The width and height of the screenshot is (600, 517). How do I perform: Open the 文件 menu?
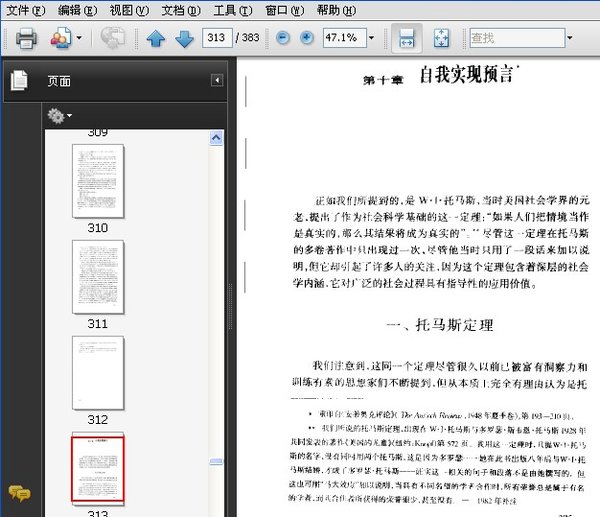(x=25, y=10)
